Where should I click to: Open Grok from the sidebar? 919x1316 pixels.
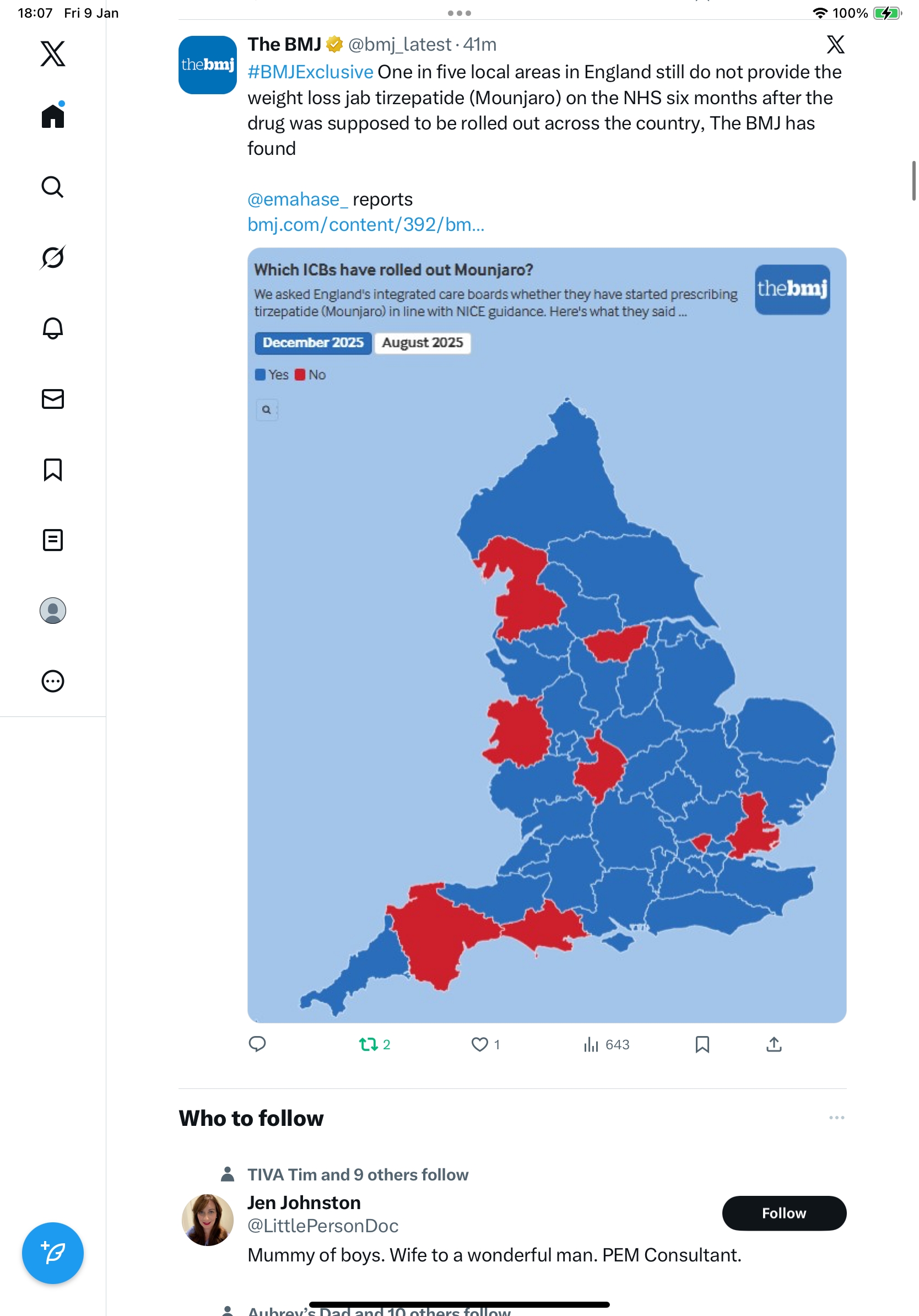[53, 257]
